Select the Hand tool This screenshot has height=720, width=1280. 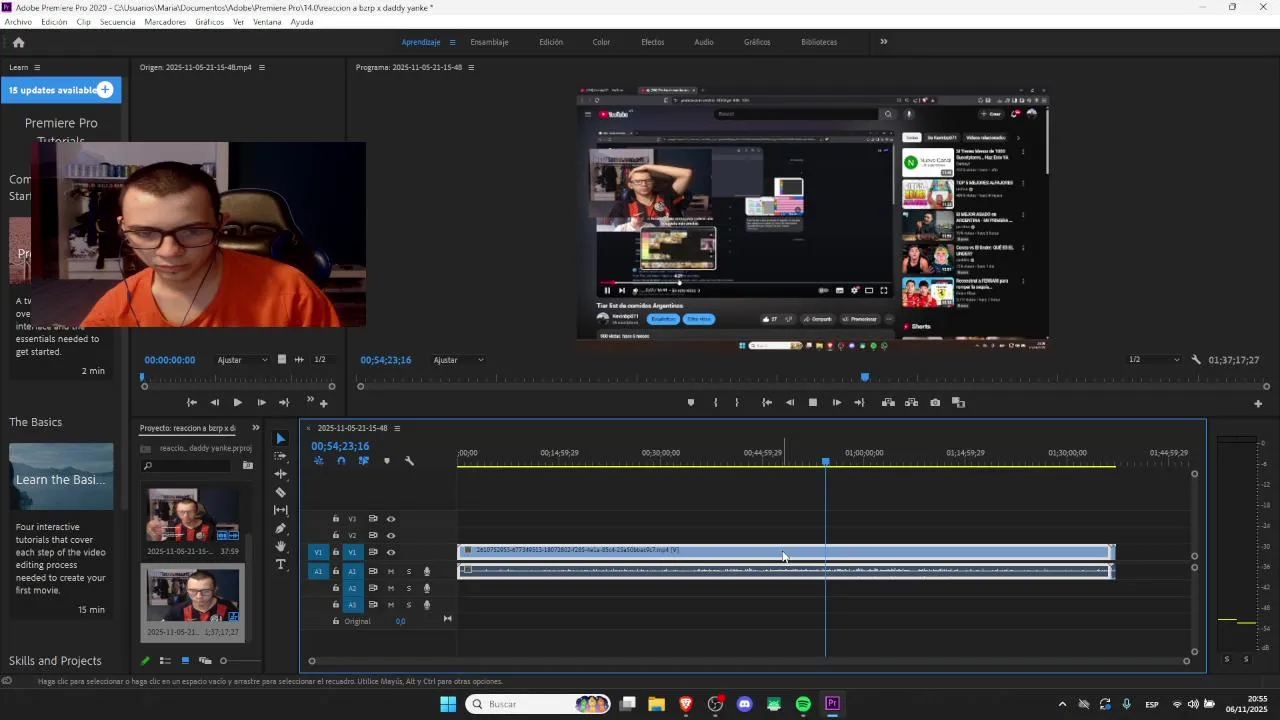coord(280,546)
